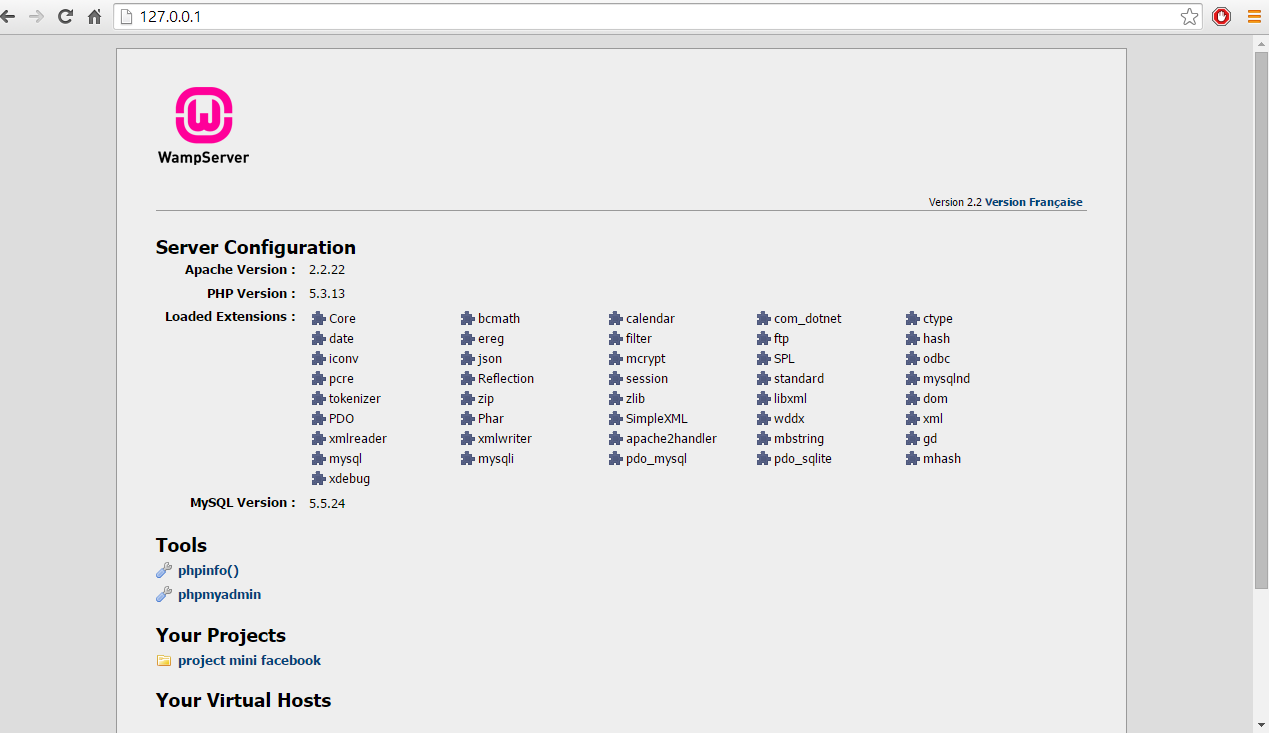Click the wrench icon beside phpinfo()
Image resolution: width=1269 pixels, height=733 pixels.
coord(164,571)
